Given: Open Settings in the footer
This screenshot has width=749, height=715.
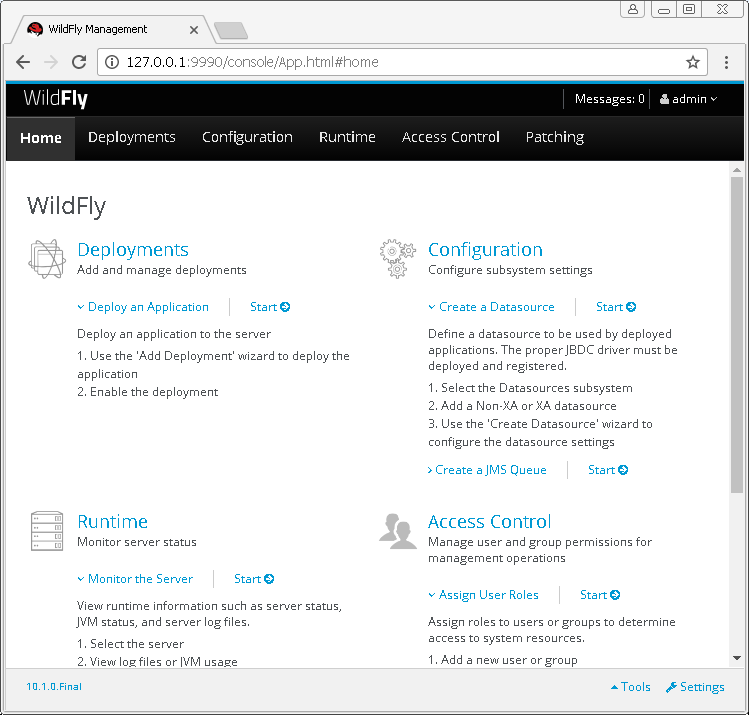Looking at the screenshot, I should click(x=696, y=687).
